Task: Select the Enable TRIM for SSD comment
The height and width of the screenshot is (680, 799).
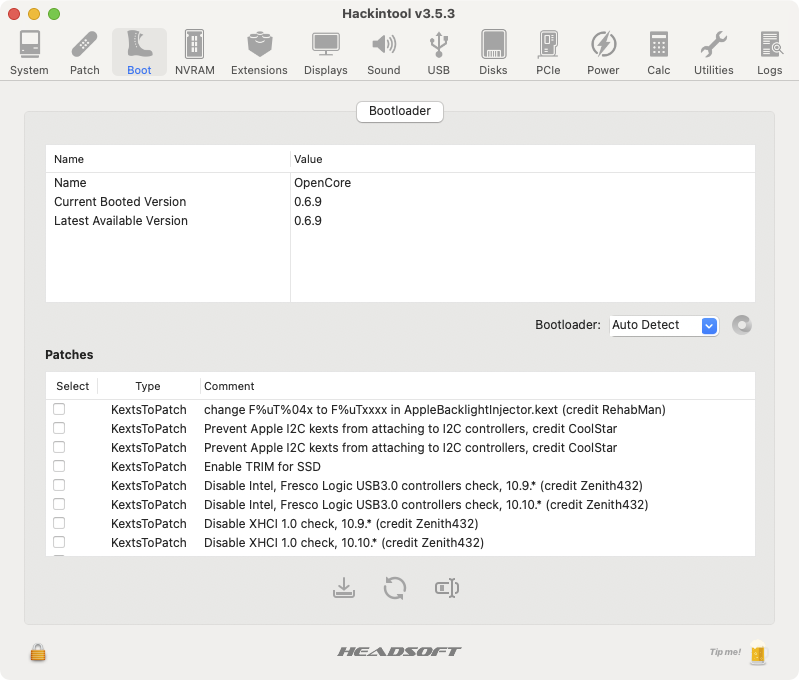Action: pos(262,466)
